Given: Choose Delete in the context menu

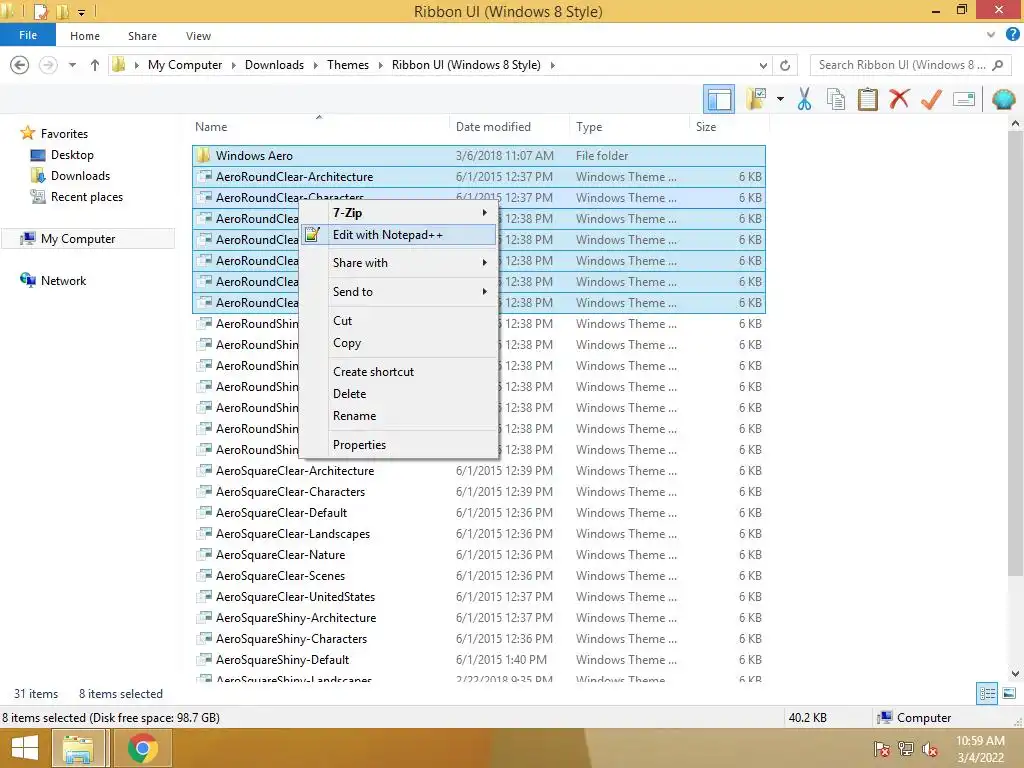Looking at the screenshot, I should pos(399,394).
